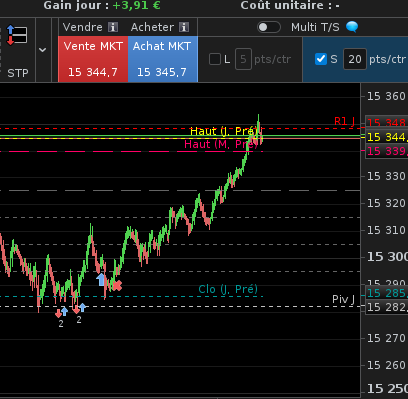Click Achat MKT buy button

pyautogui.click(x=163, y=59)
